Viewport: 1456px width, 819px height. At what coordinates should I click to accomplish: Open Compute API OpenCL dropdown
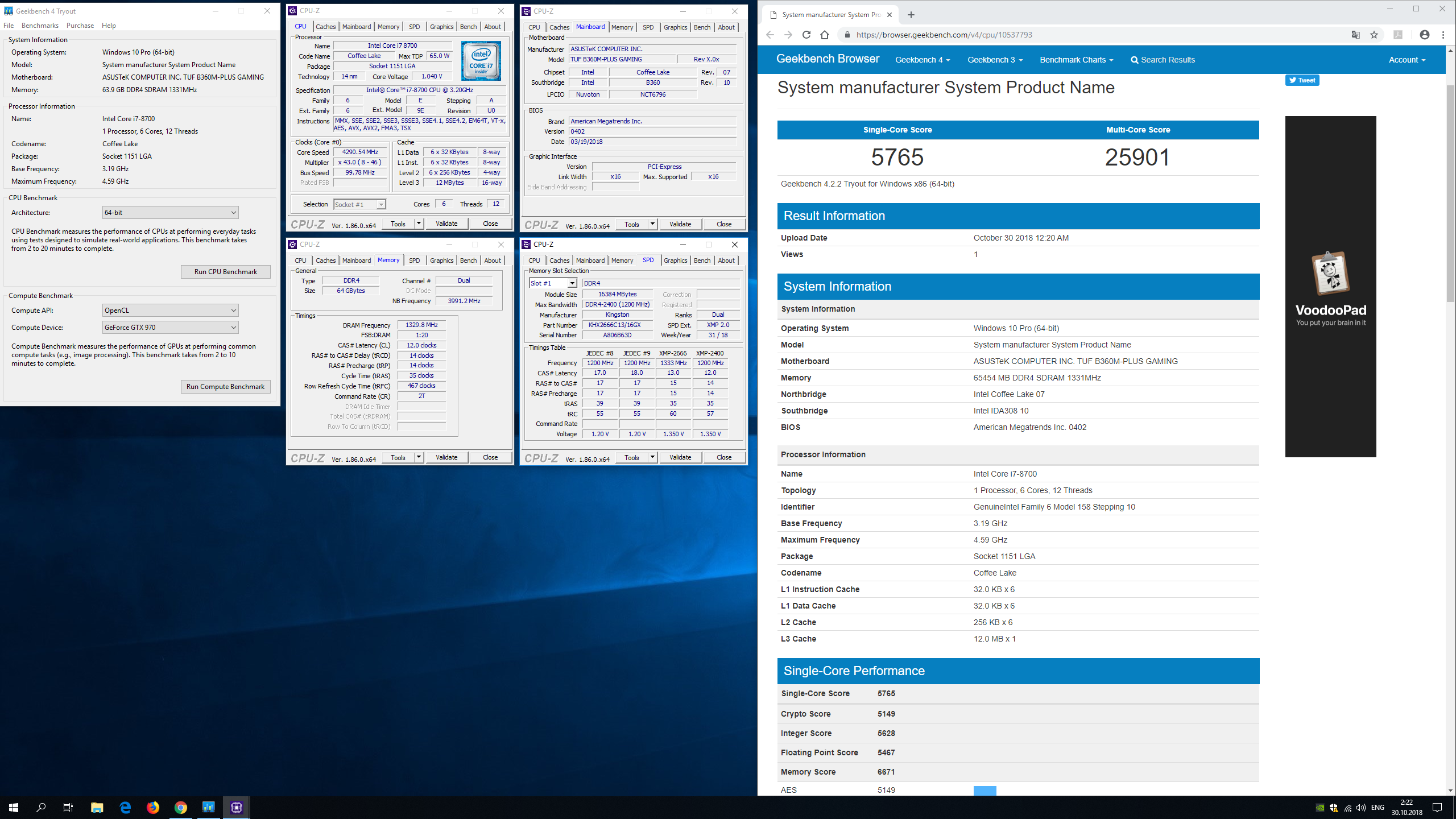pyautogui.click(x=171, y=310)
